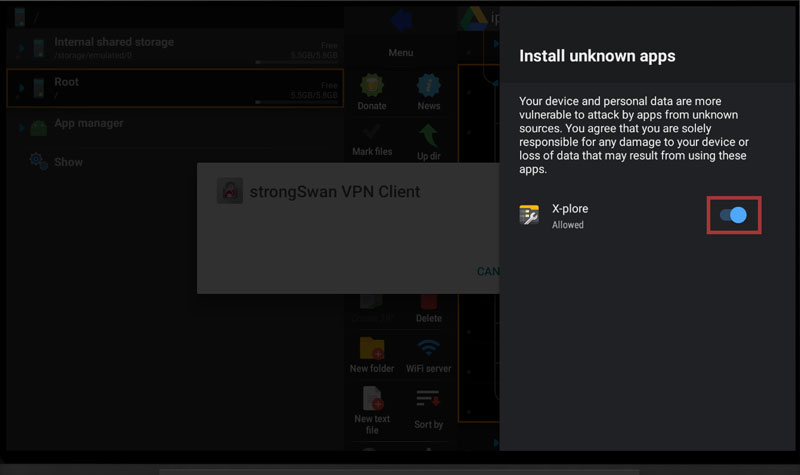The height and width of the screenshot is (475, 800).
Task: Toggle X-plore unknown apps permission switch
Action: [x=734, y=215]
